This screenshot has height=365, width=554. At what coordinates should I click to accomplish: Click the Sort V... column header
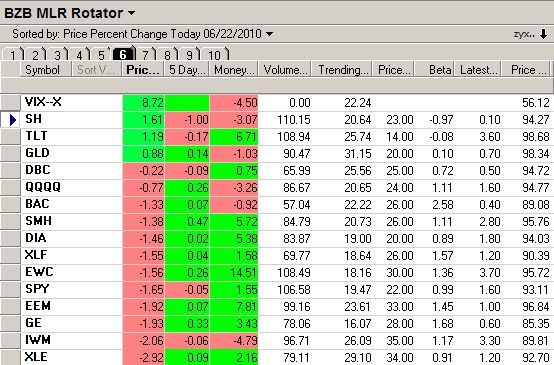click(x=96, y=69)
